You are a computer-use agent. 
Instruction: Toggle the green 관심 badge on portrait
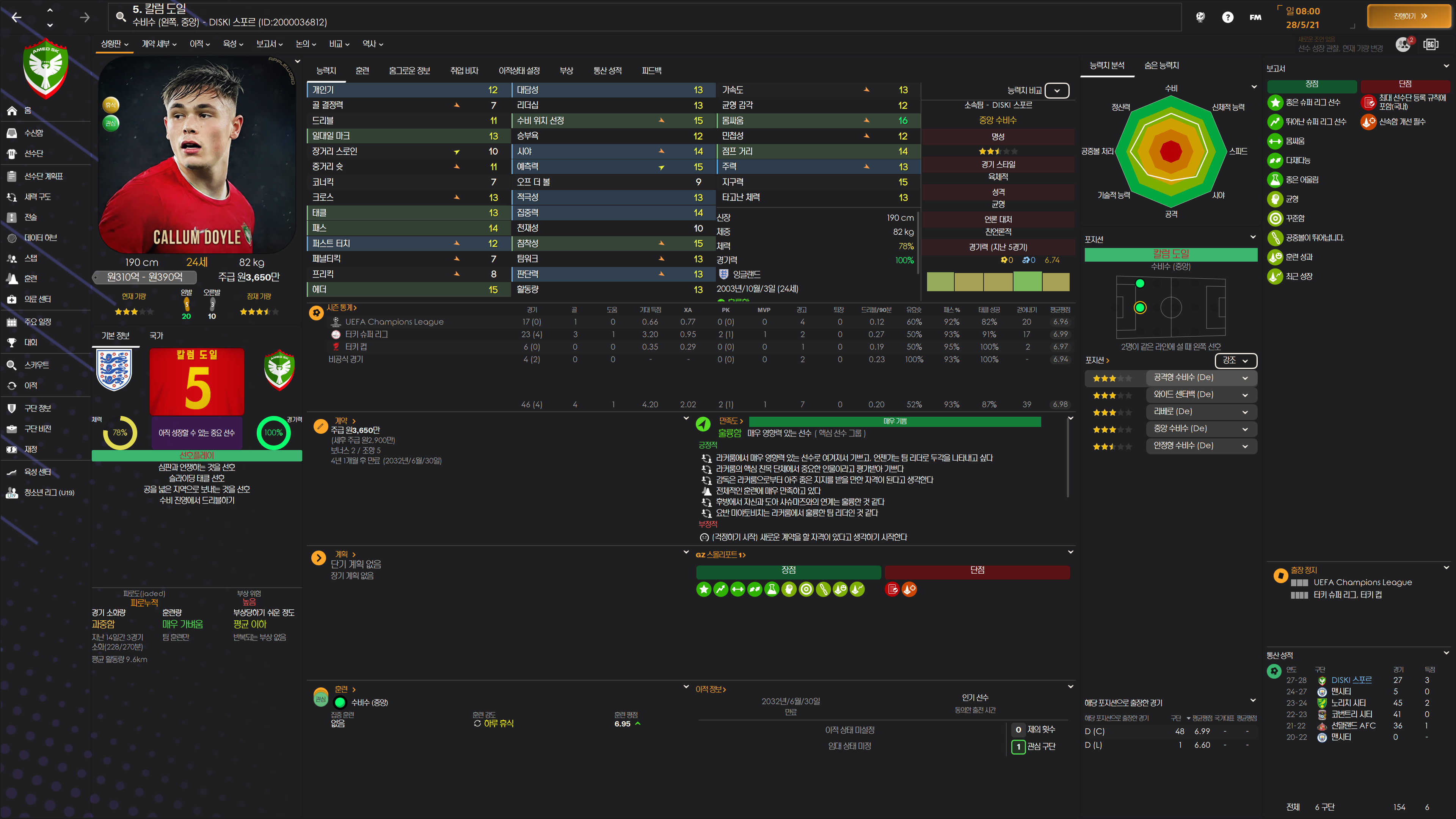pos(111,122)
